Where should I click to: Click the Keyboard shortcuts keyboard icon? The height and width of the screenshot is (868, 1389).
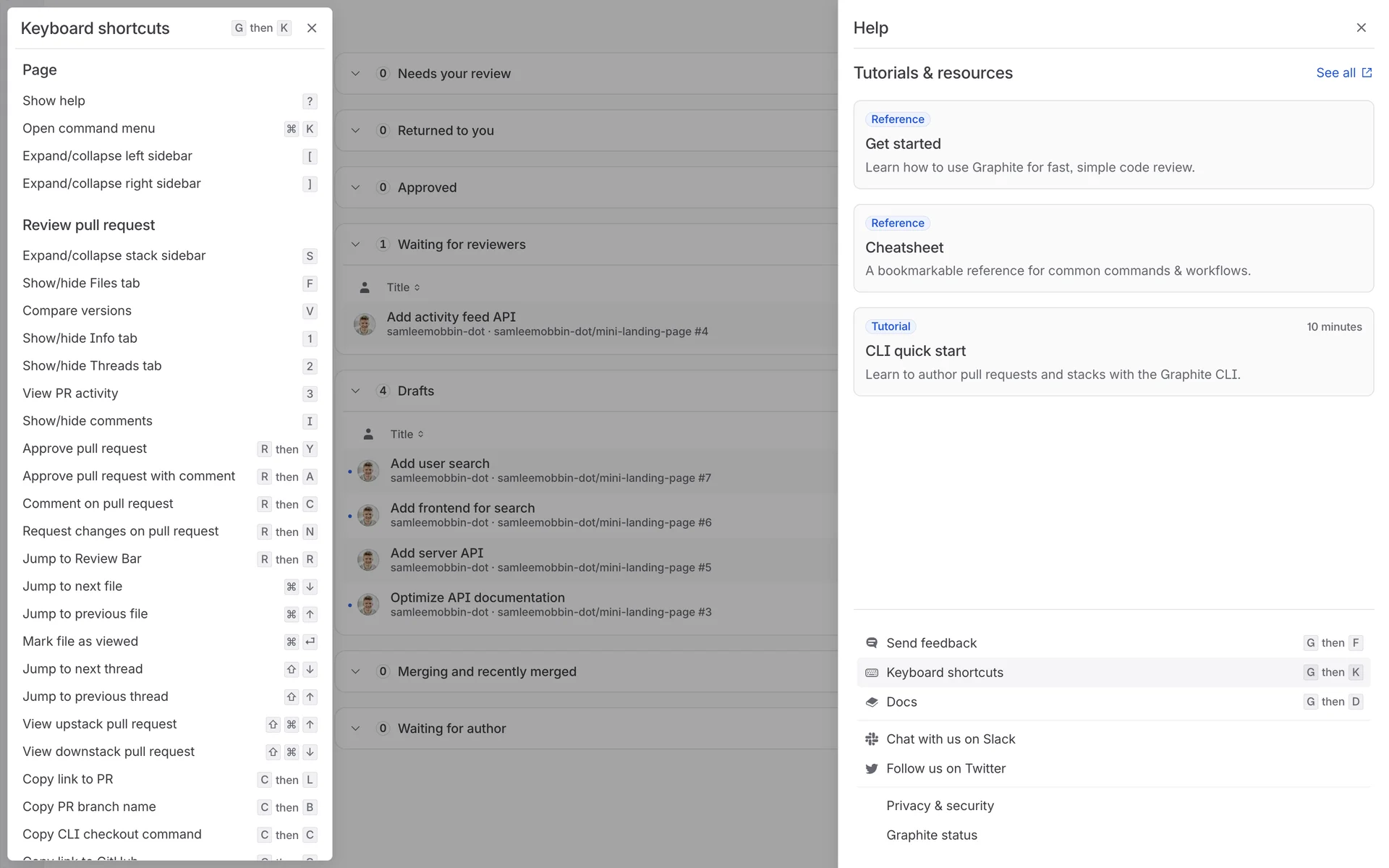pos(872,673)
